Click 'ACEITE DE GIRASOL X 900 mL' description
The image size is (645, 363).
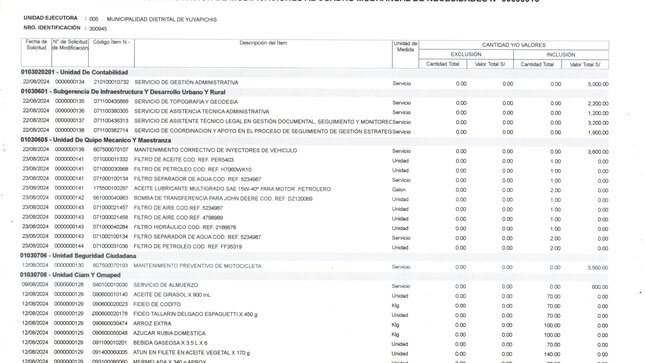click(x=172, y=295)
